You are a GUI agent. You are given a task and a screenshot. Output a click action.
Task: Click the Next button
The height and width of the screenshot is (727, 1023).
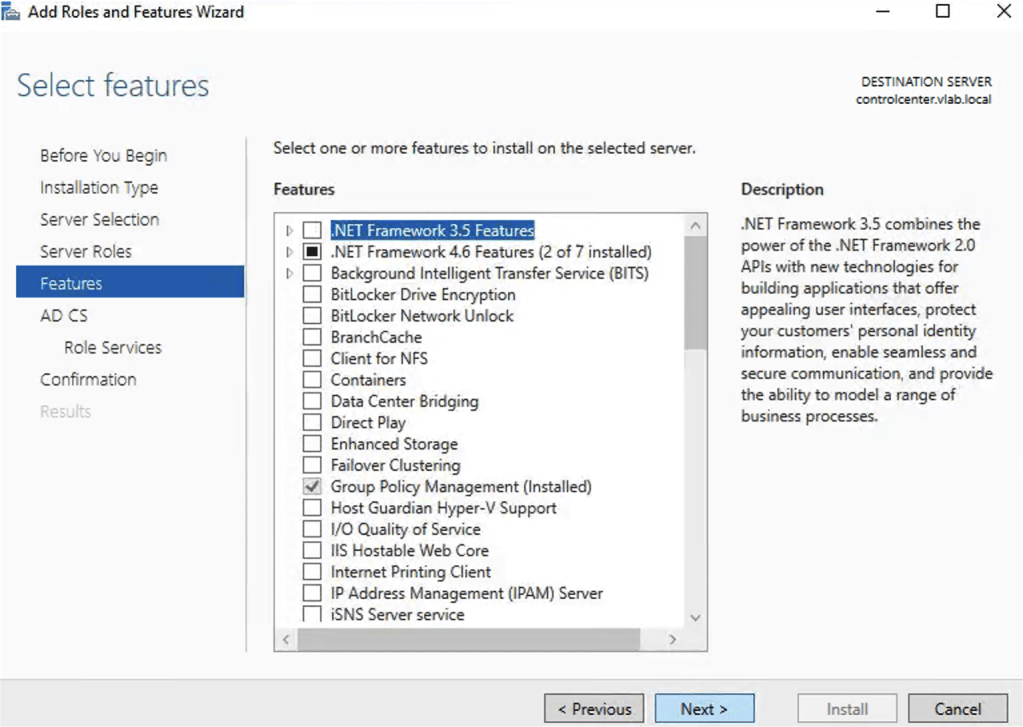click(x=704, y=709)
